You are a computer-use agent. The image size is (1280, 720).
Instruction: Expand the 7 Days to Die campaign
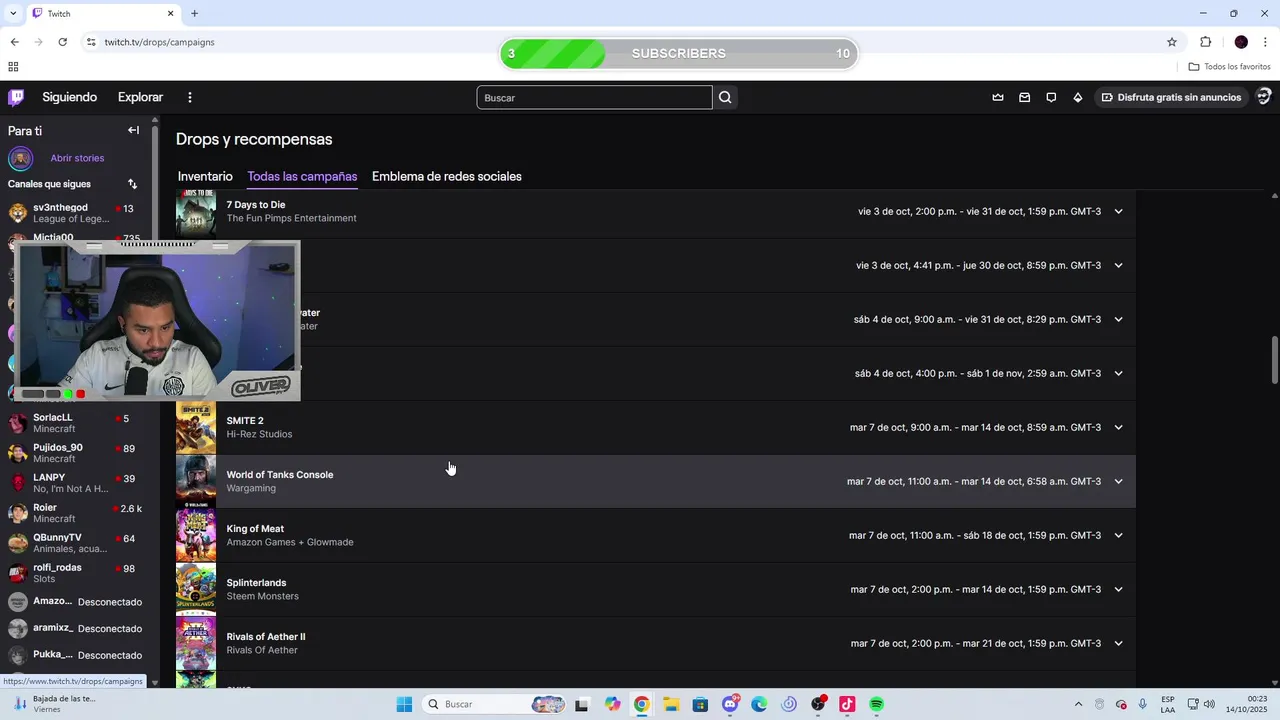tap(1118, 211)
